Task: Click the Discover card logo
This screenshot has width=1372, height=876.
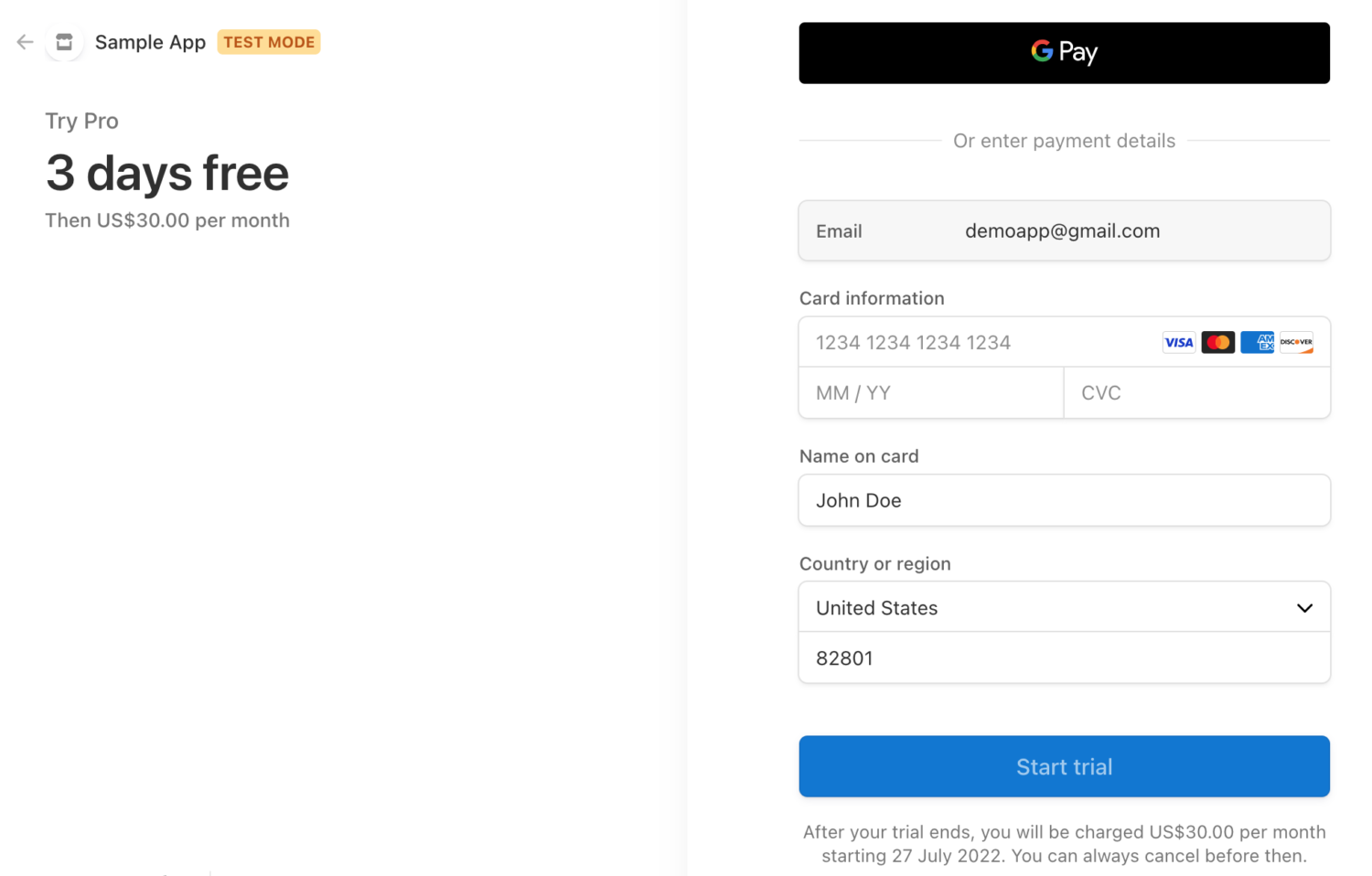Action: pyautogui.click(x=1296, y=342)
